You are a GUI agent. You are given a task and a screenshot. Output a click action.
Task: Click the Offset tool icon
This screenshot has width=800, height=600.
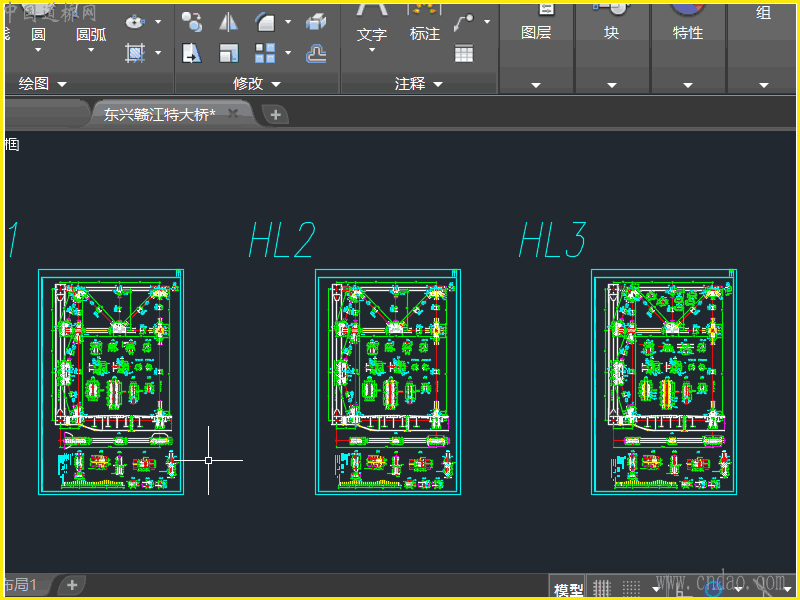316,53
